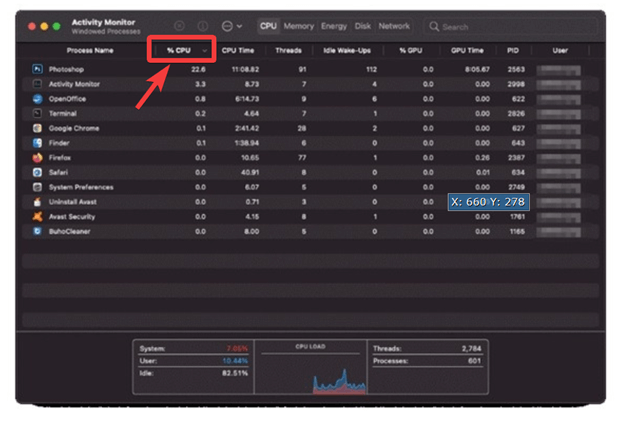Image resolution: width=624 pixels, height=424 pixels.
Task: Select the Activity Monitor process name
Action: [74, 84]
